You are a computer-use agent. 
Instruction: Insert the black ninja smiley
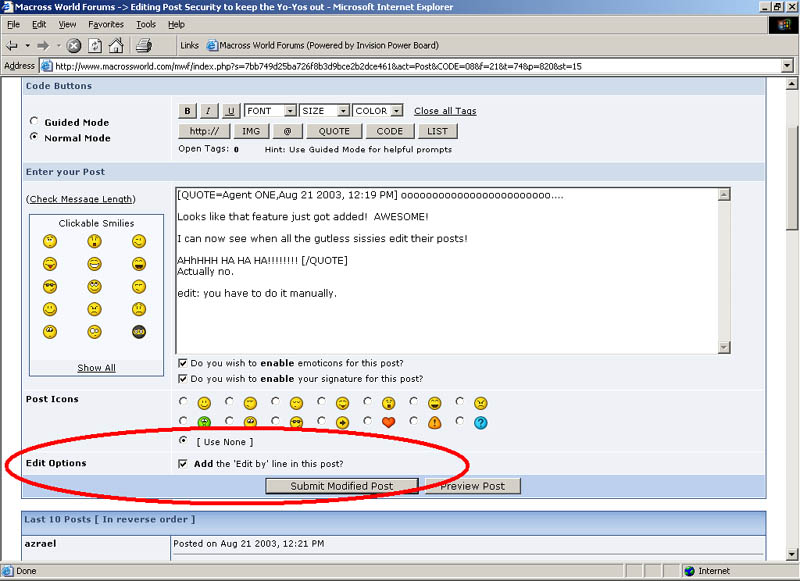tap(139, 332)
